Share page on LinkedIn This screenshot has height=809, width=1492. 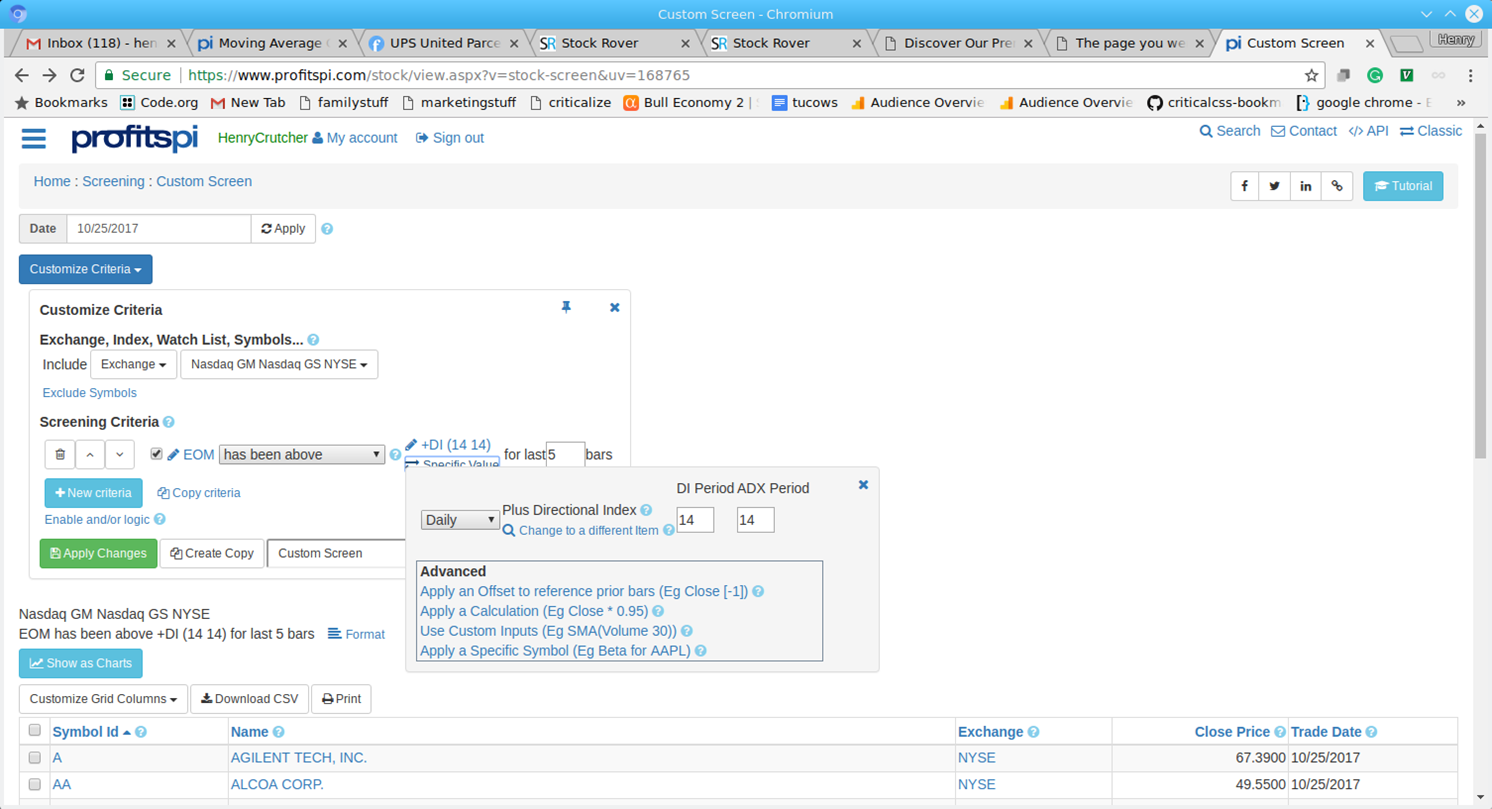1306,186
